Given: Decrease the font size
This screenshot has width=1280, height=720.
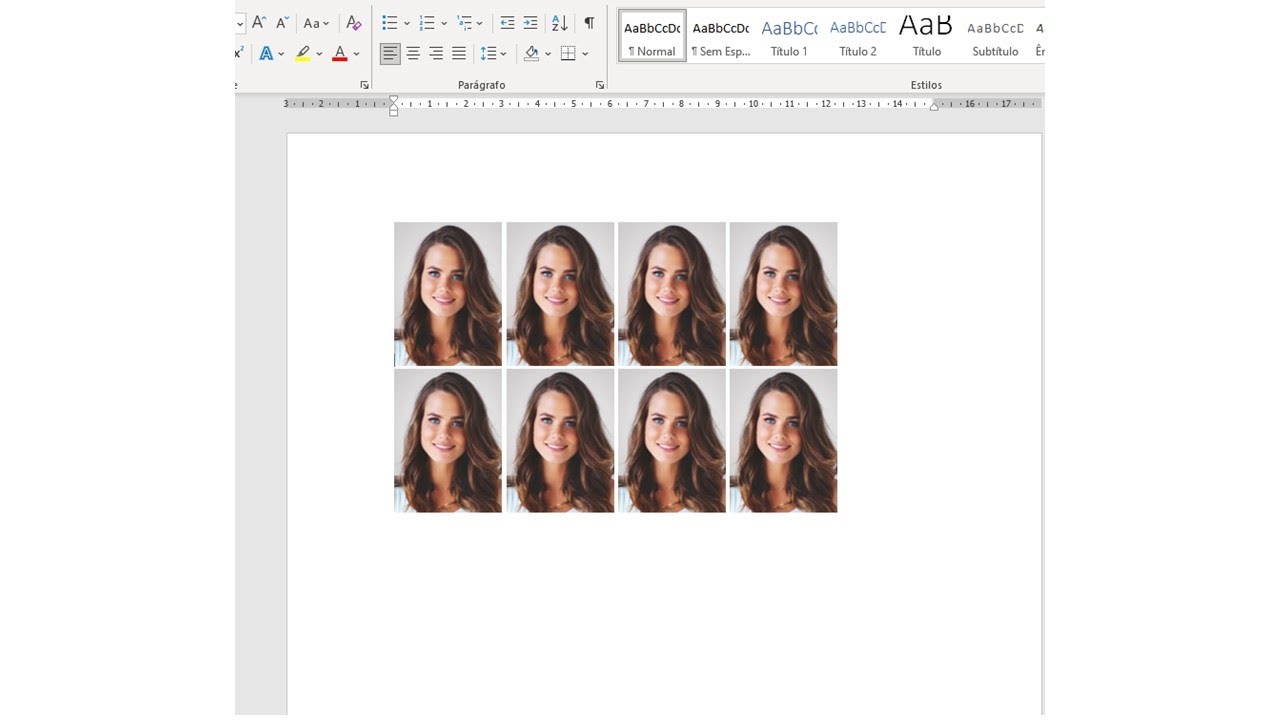Looking at the screenshot, I should coord(283,22).
